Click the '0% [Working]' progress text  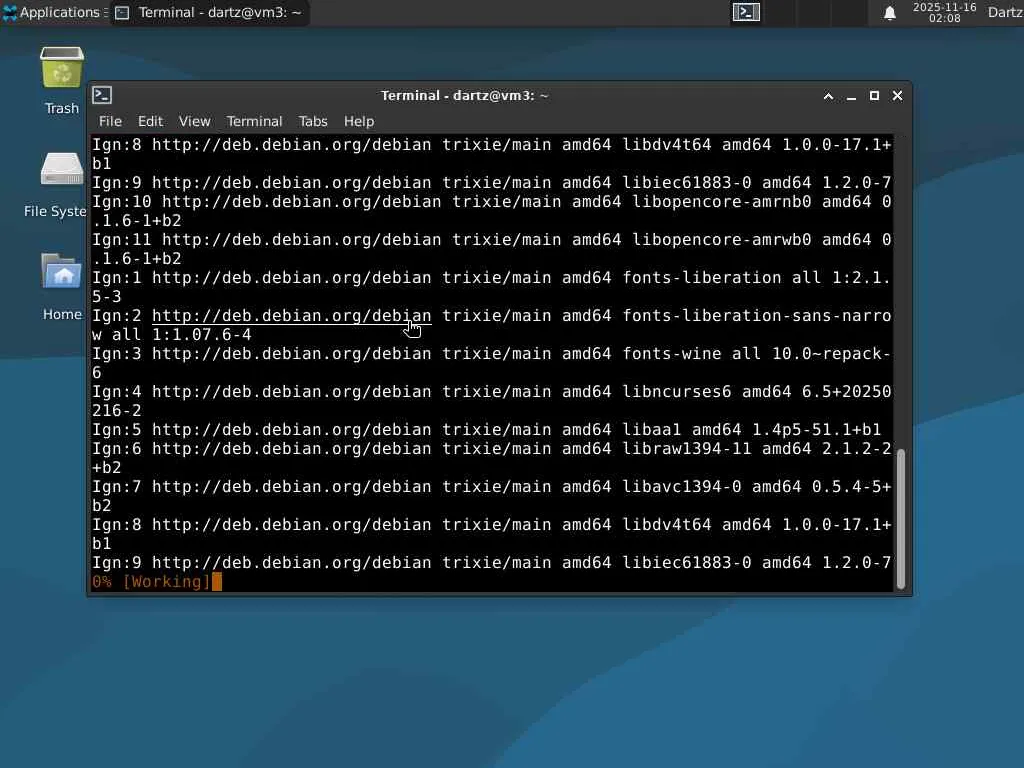point(151,581)
